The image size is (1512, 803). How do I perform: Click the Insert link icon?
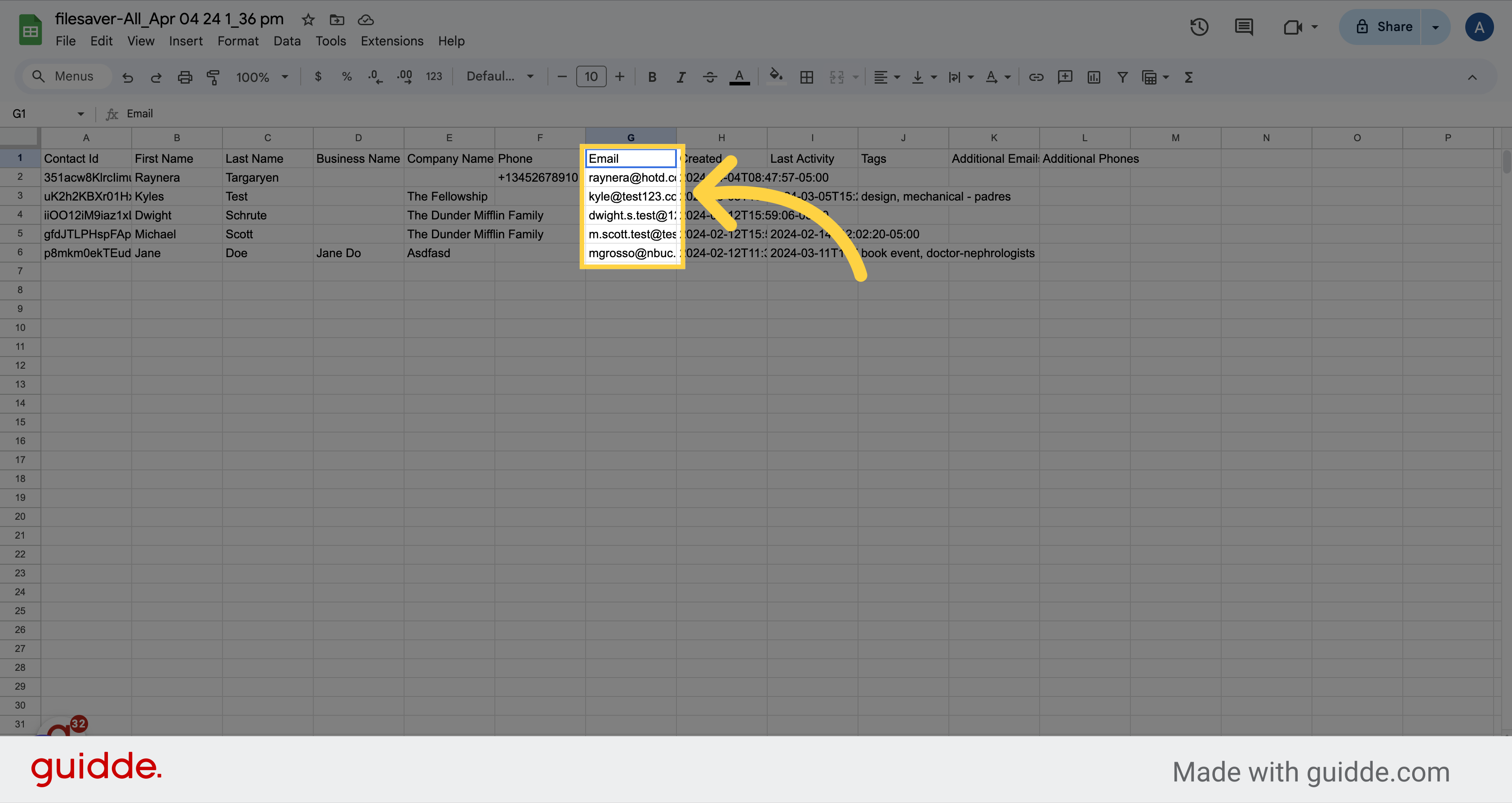pos(1036,77)
